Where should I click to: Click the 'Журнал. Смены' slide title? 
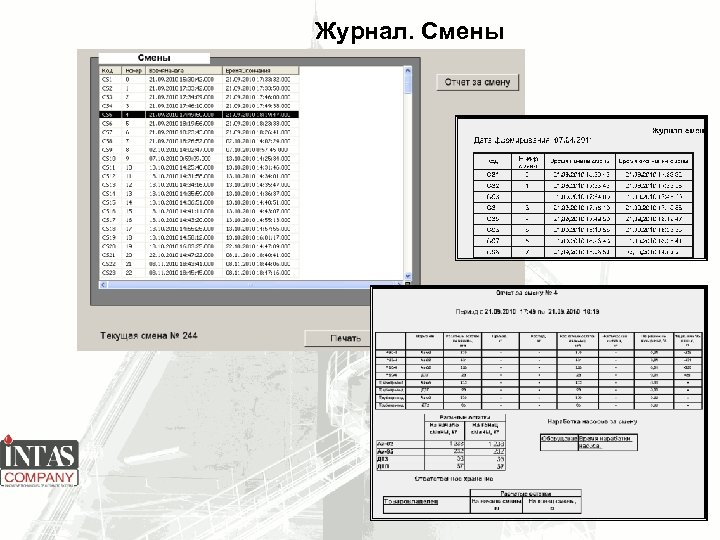(x=410, y=31)
